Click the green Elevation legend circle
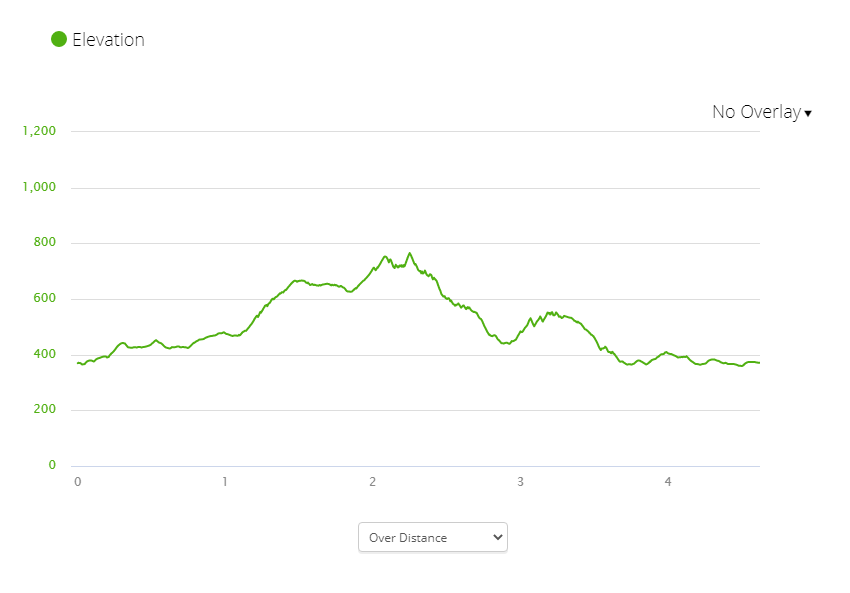 59,40
